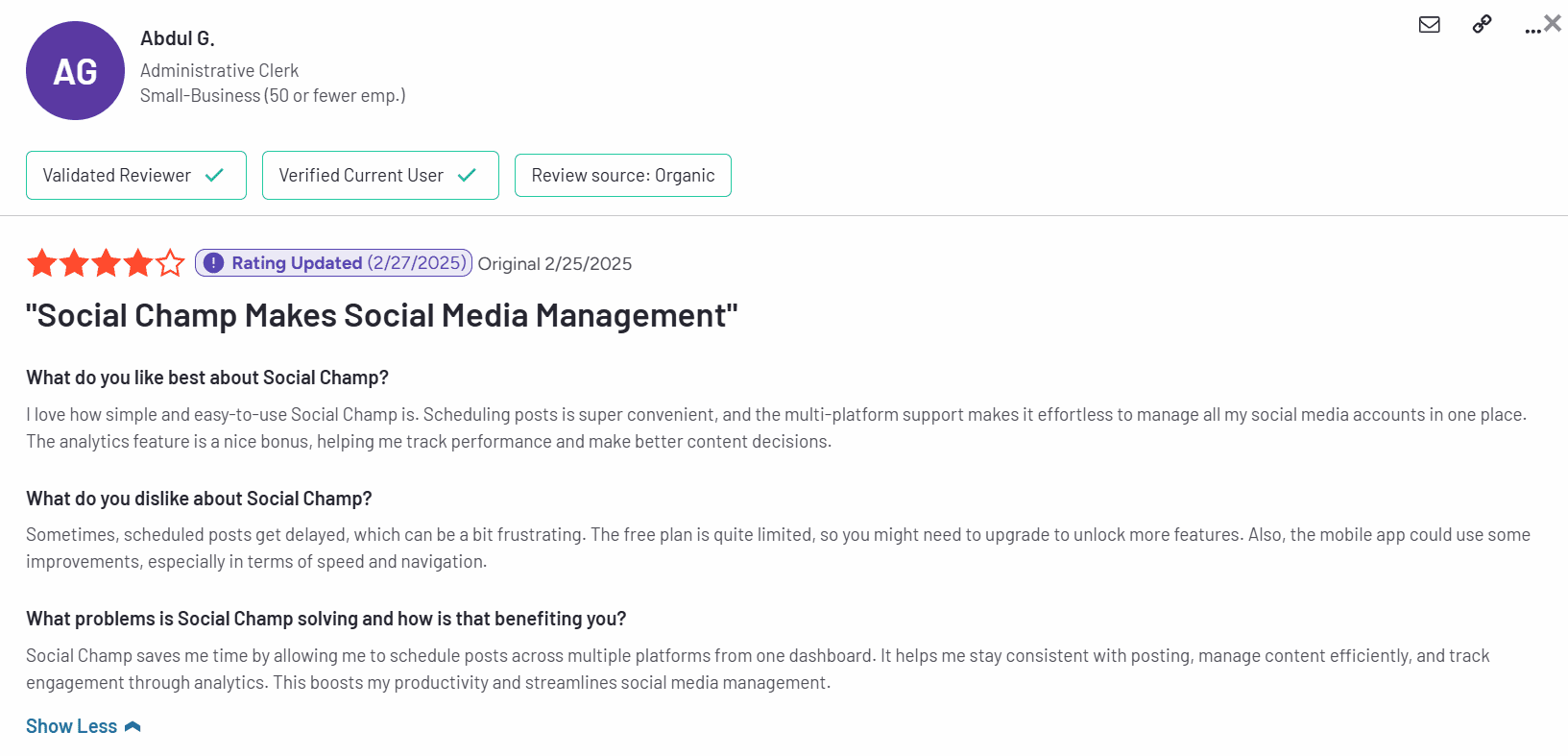
Task: Click the purple AG avatar circle
Action: tap(75, 71)
